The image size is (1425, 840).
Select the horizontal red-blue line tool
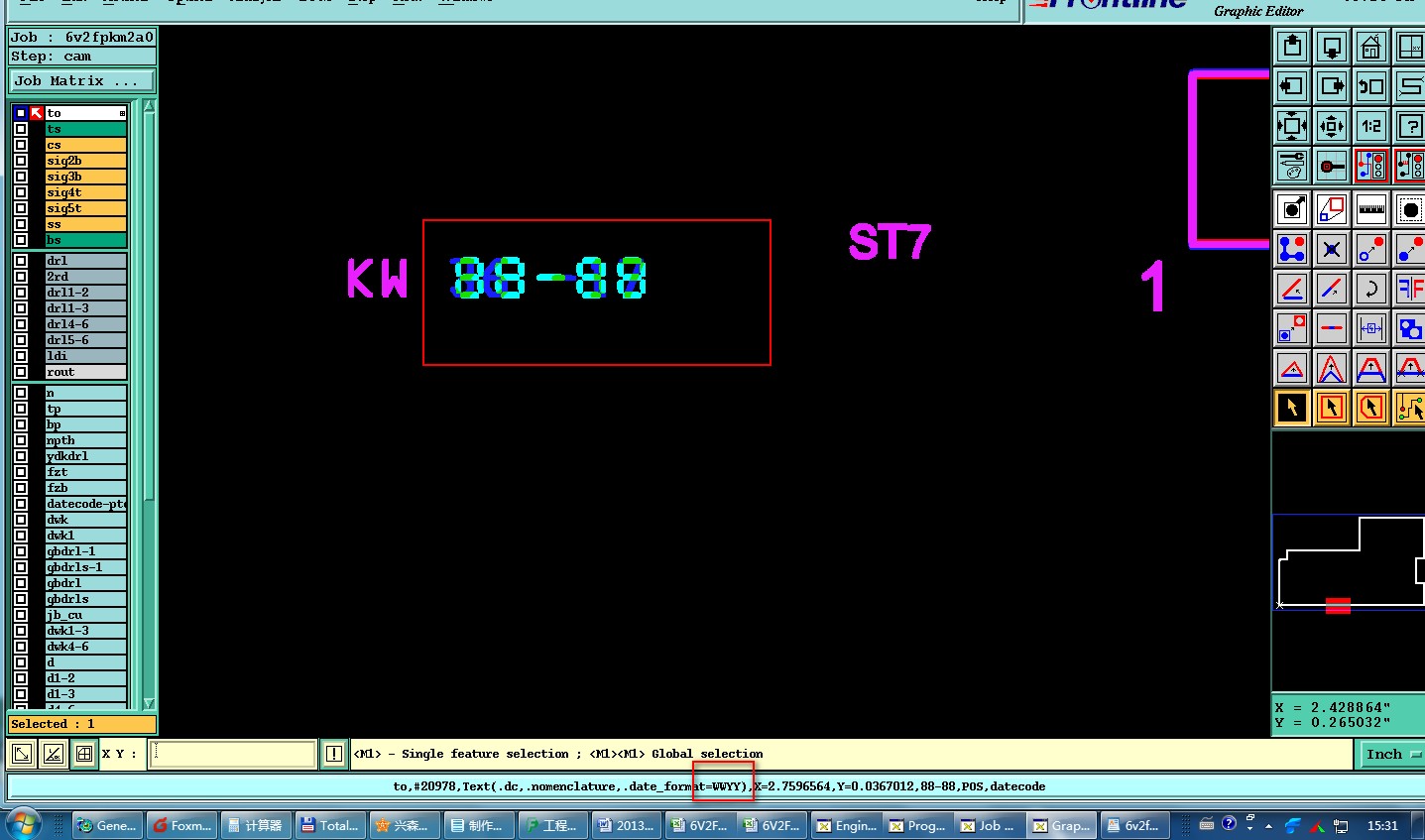tap(1332, 328)
